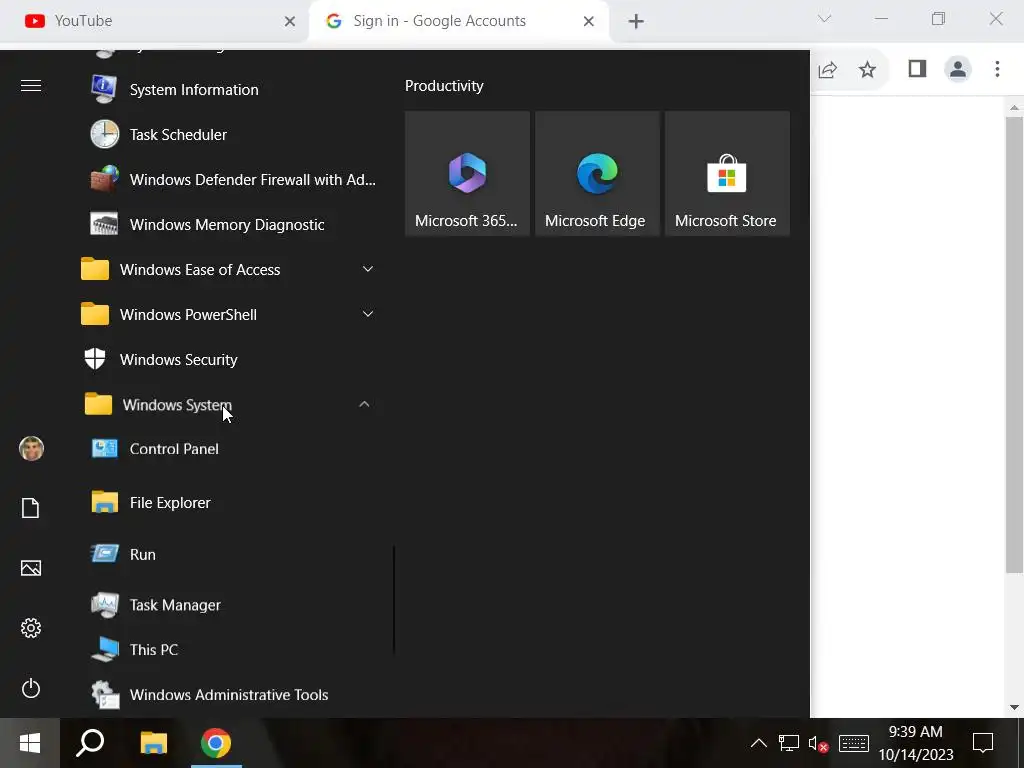This screenshot has height=768, width=1024.
Task: Toggle Chrome side panel
Action: [918, 69]
